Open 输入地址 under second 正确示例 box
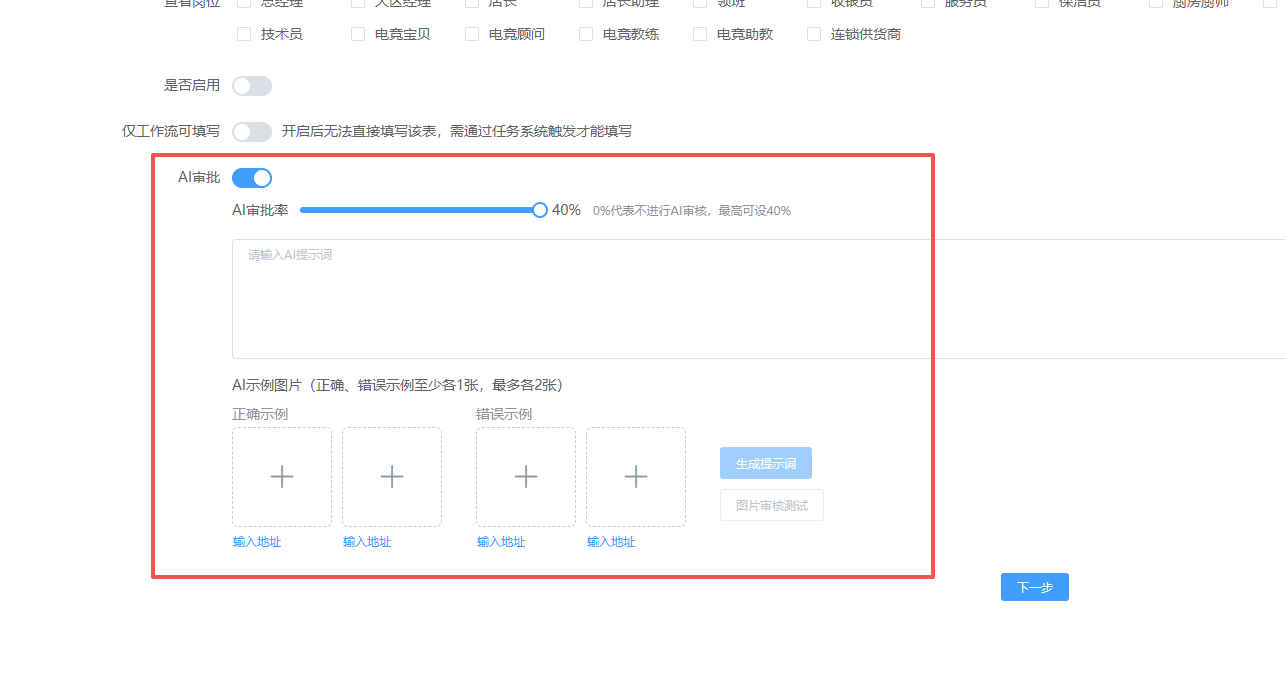Viewport: 1285px width, 692px height. point(367,542)
